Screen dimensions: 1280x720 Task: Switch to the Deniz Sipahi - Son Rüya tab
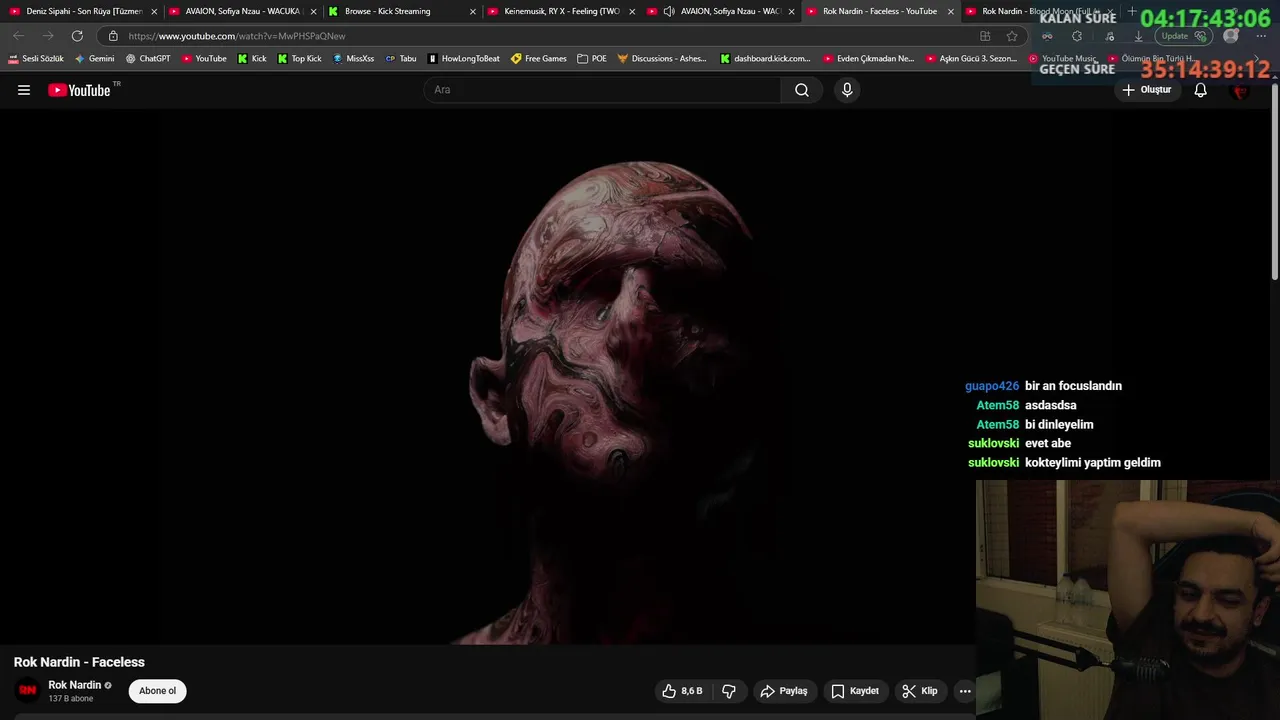[84, 11]
